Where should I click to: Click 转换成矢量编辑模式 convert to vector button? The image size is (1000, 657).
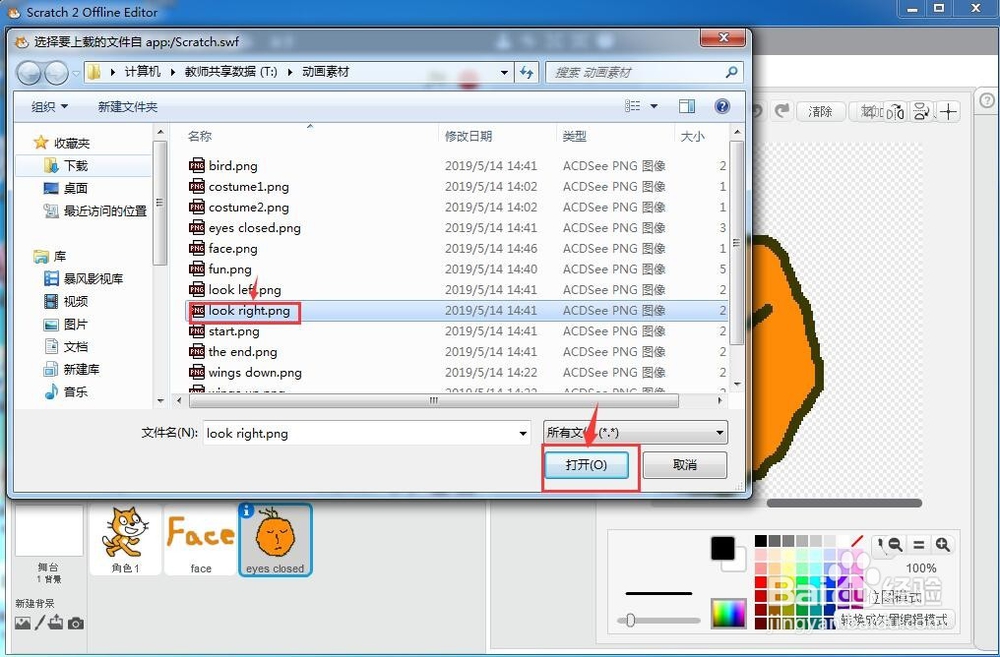coord(893,619)
